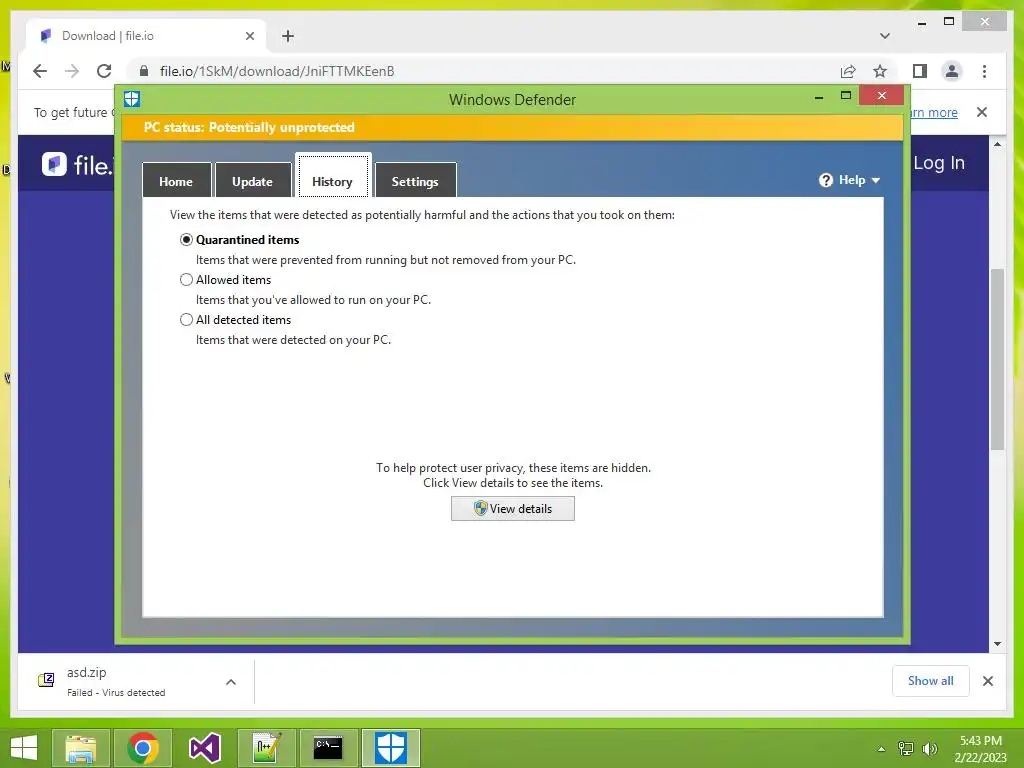The image size is (1024, 768).
Task: Close the Download | file.io tab
Action: (x=249, y=36)
